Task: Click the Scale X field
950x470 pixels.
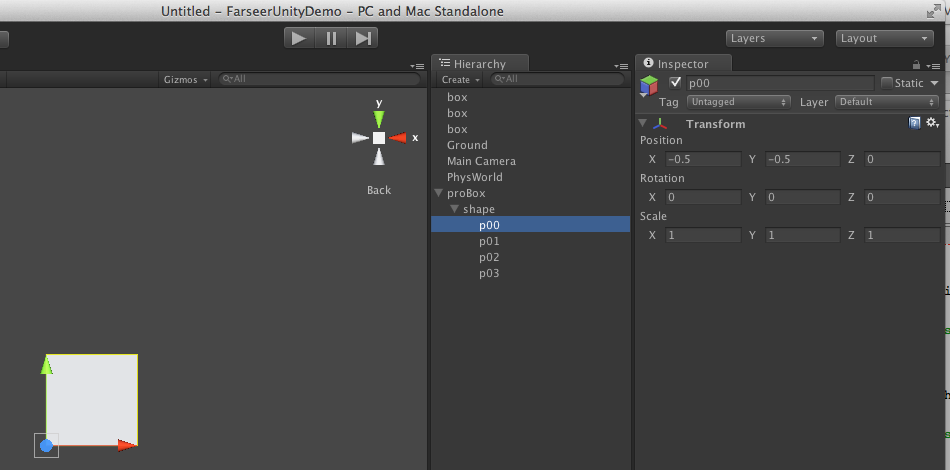Action: 703,235
